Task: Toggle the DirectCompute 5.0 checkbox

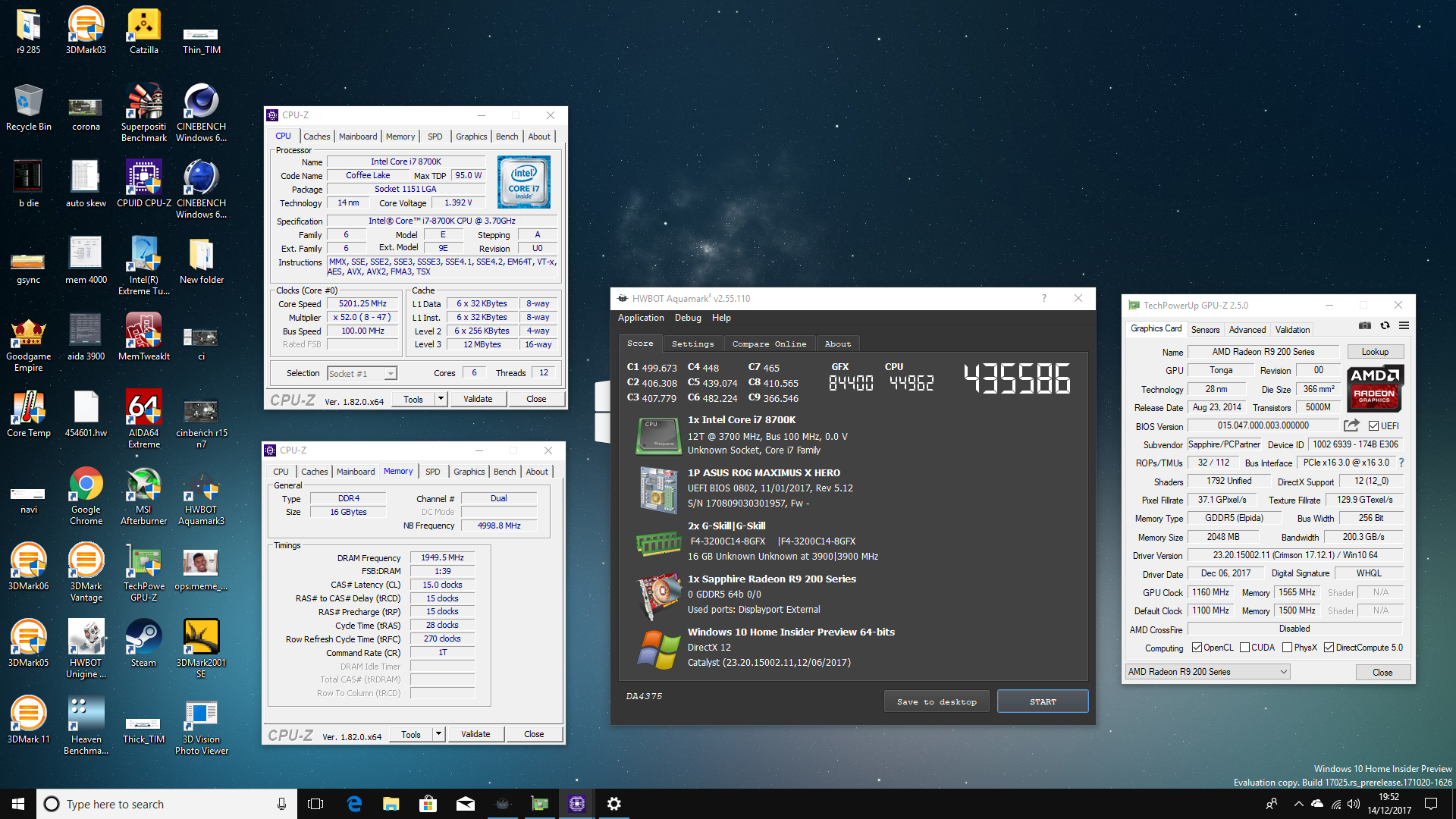Action: [1329, 648]
